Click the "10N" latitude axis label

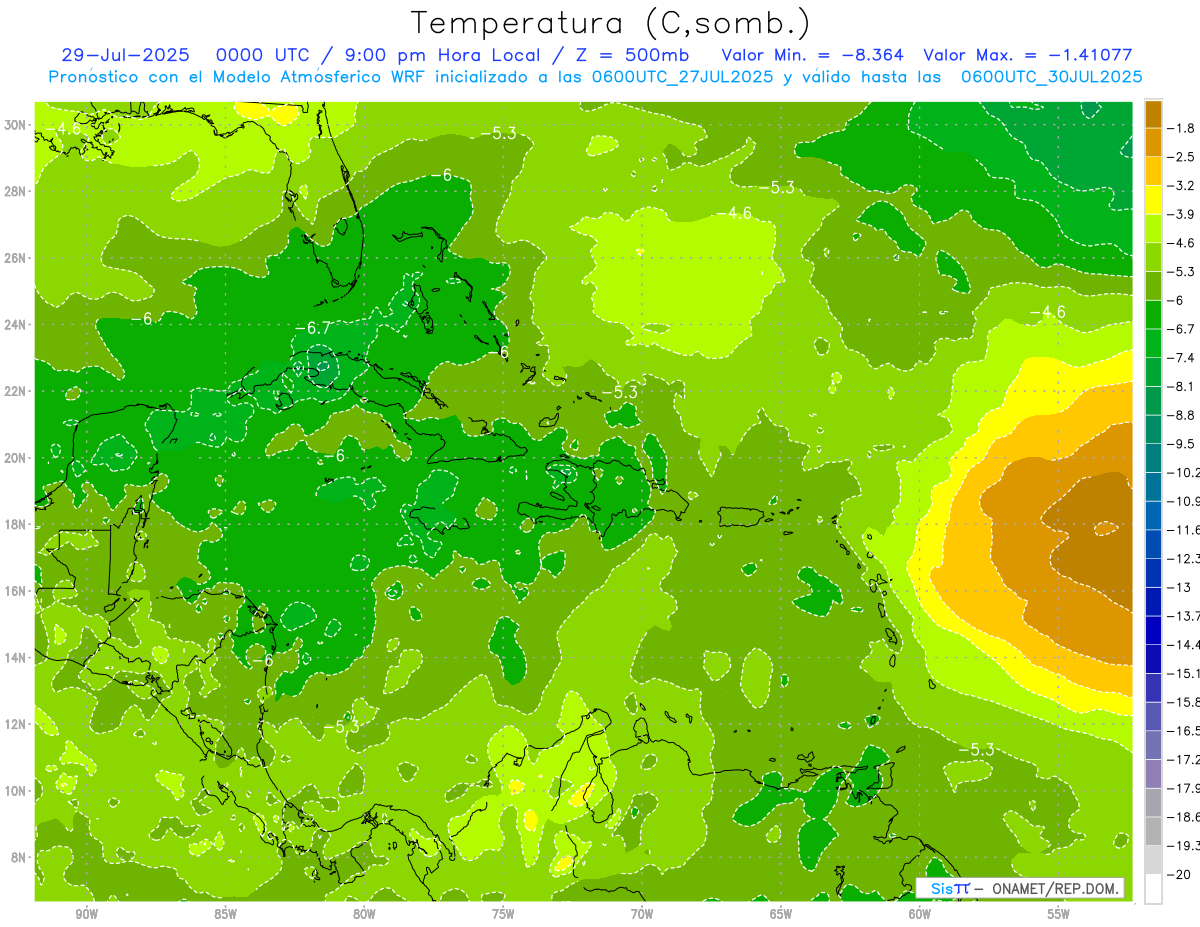(17, 791)
